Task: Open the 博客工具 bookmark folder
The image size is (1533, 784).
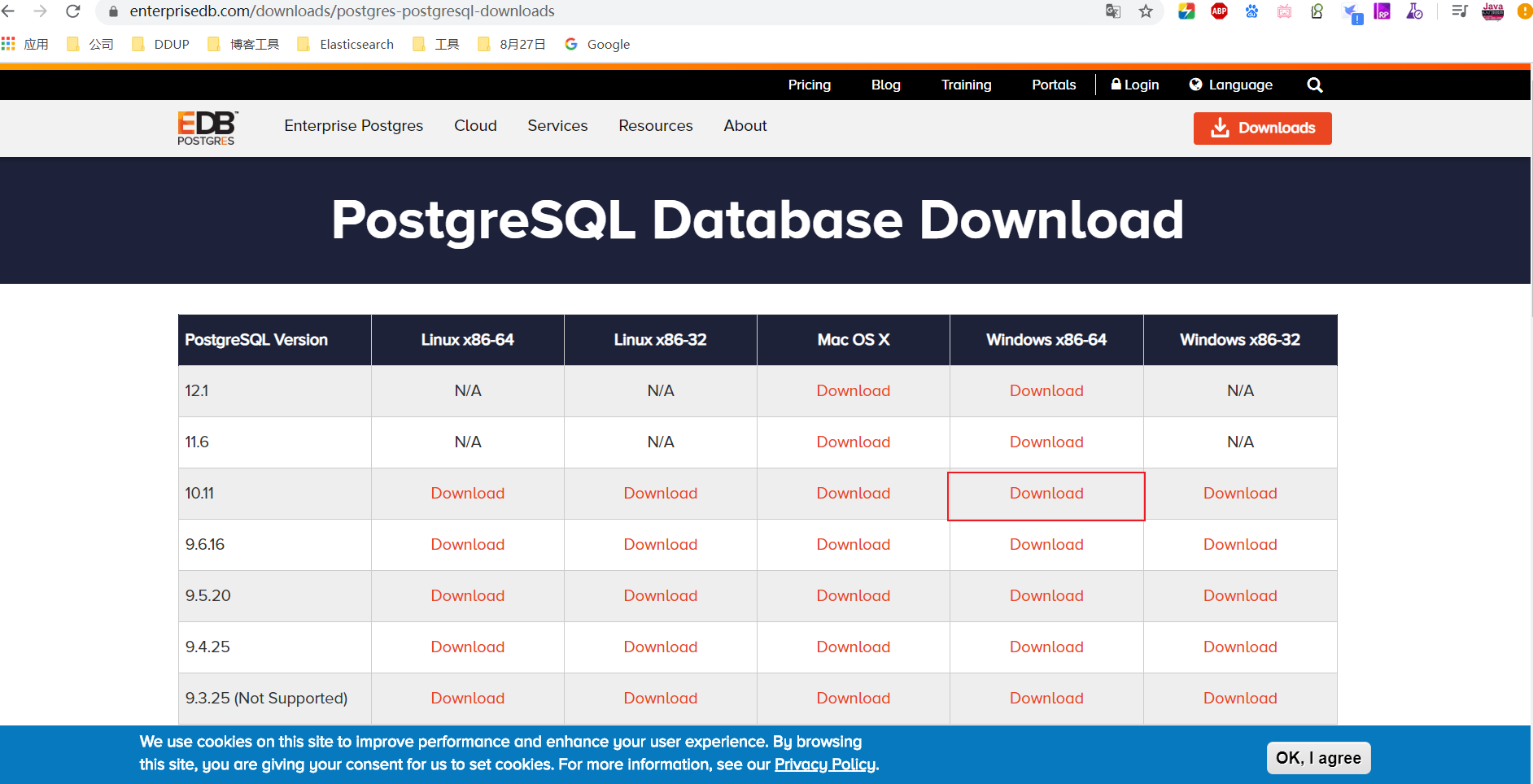Action: (243, 44)
